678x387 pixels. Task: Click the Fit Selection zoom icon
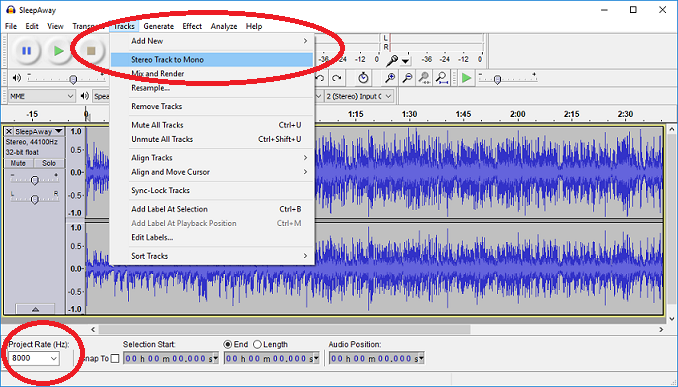coord(424,78)
